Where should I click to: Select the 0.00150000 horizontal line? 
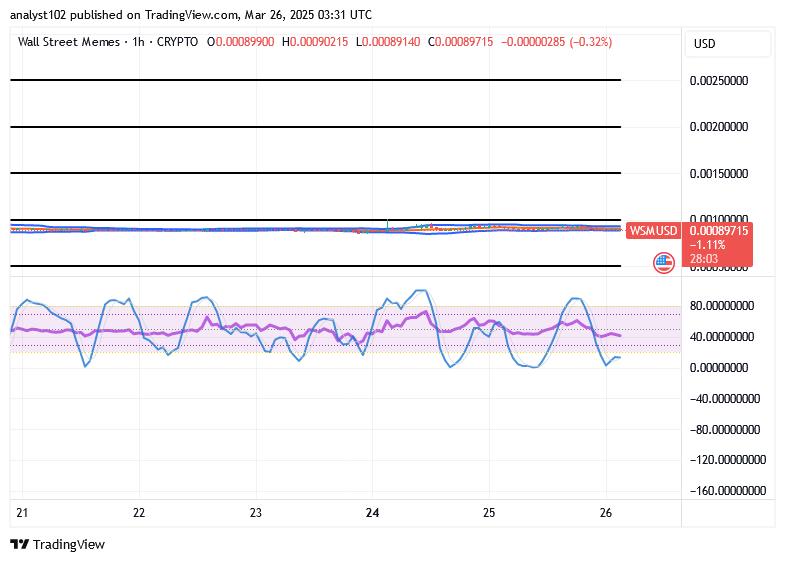tap(315, 173)
